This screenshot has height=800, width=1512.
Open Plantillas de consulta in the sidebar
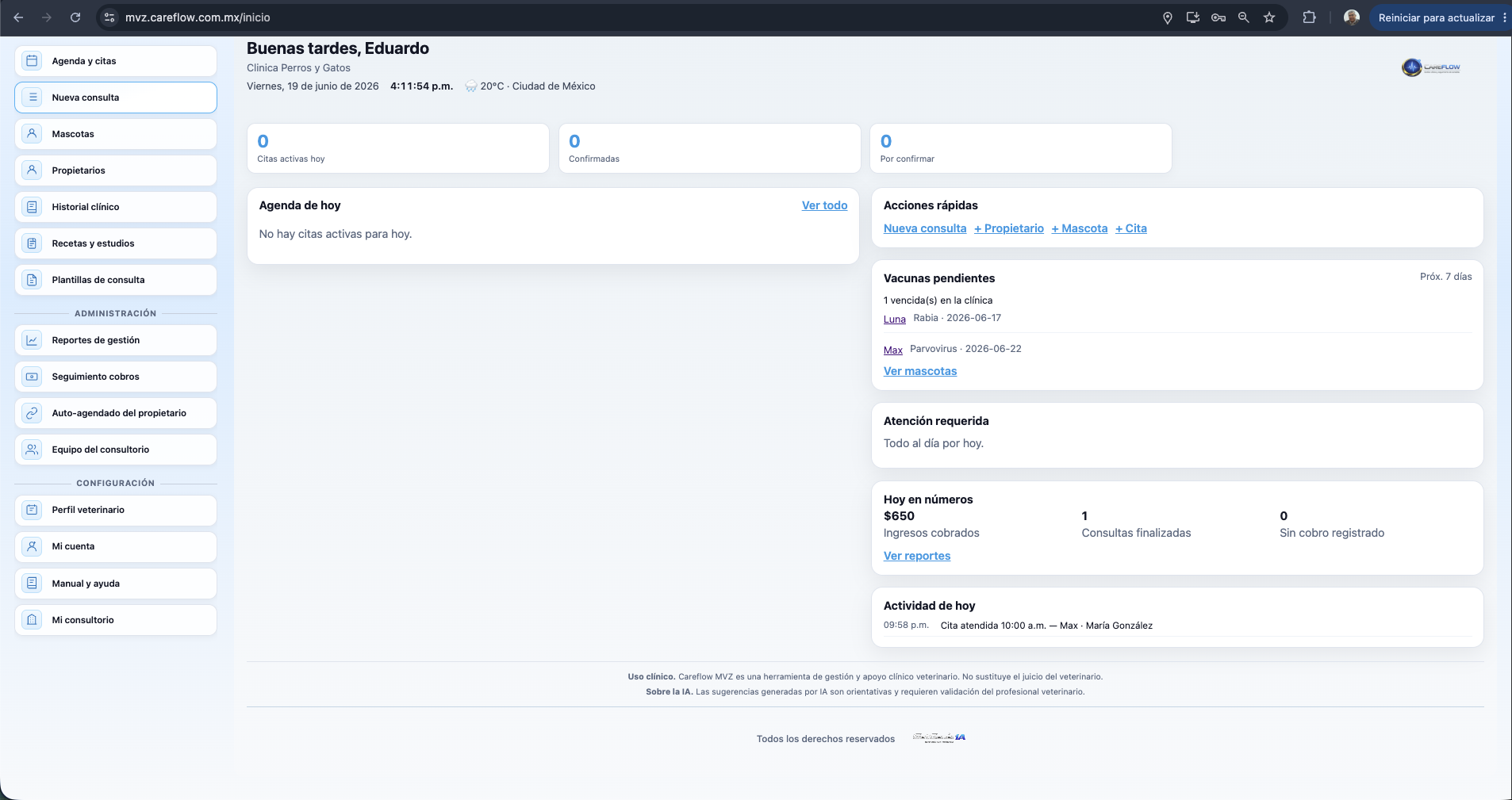(116, 280)
